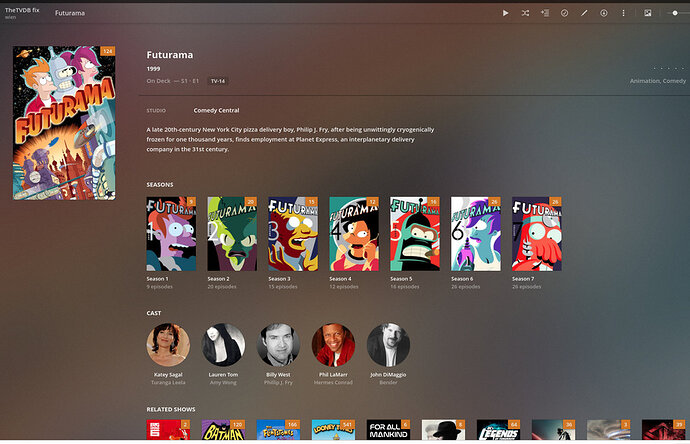The height and width of the screenshot is (444, 690).
Task: Open the Season 6 poster
Action: coord(476,234)
